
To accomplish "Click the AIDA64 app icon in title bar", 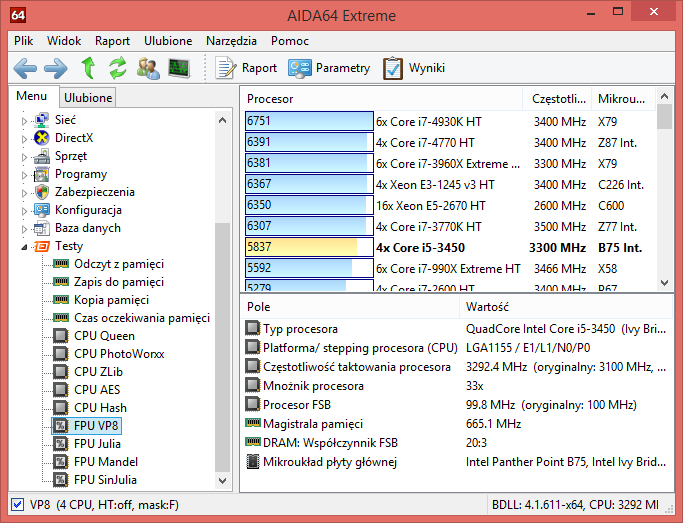I will 18,15.
